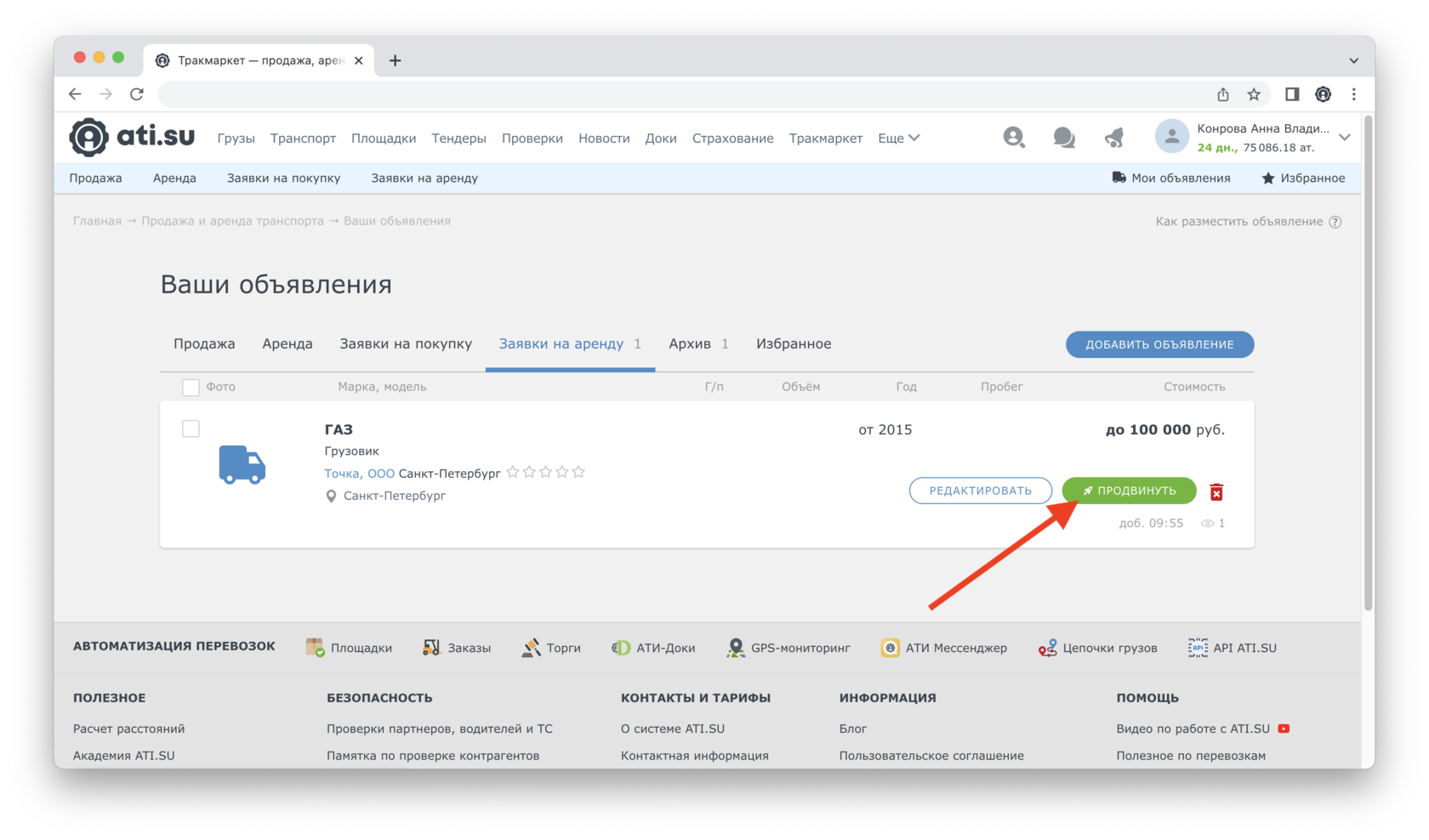Click the browser forward arrow
This screenshot has height=840, width=1429.
pos(105,94)
